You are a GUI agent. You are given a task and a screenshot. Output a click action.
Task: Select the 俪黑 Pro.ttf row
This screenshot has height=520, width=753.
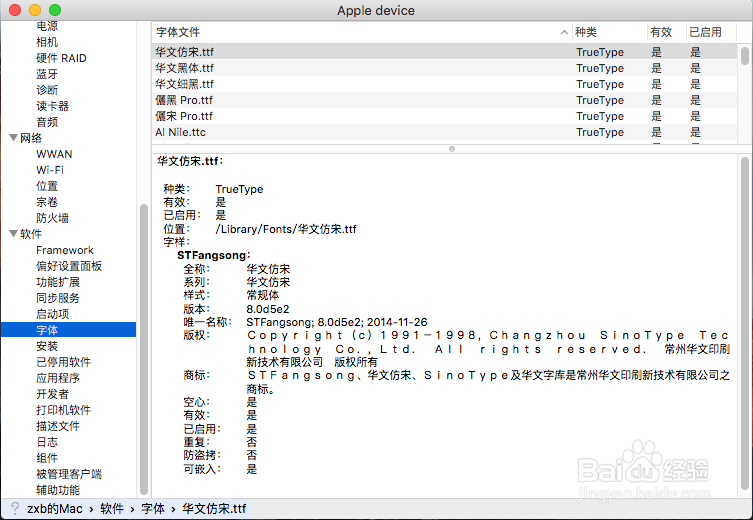coord(444,100)
